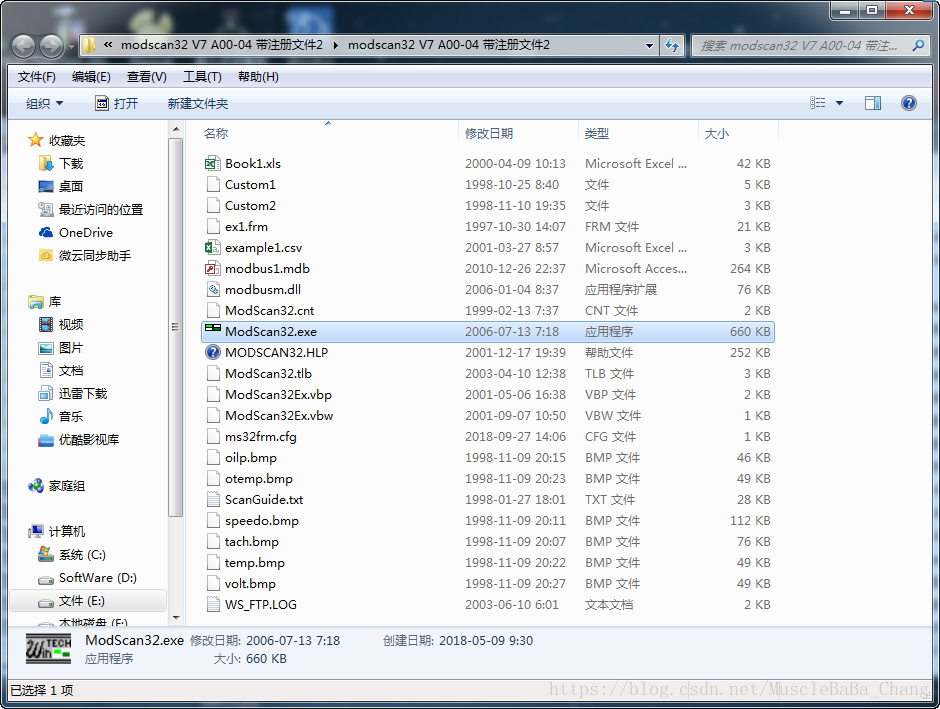Image resolution: width=940 pixels, height=709 pixels.
Task: Click the 家庭组 homegroup icon
Action: (x=36, y=485)
